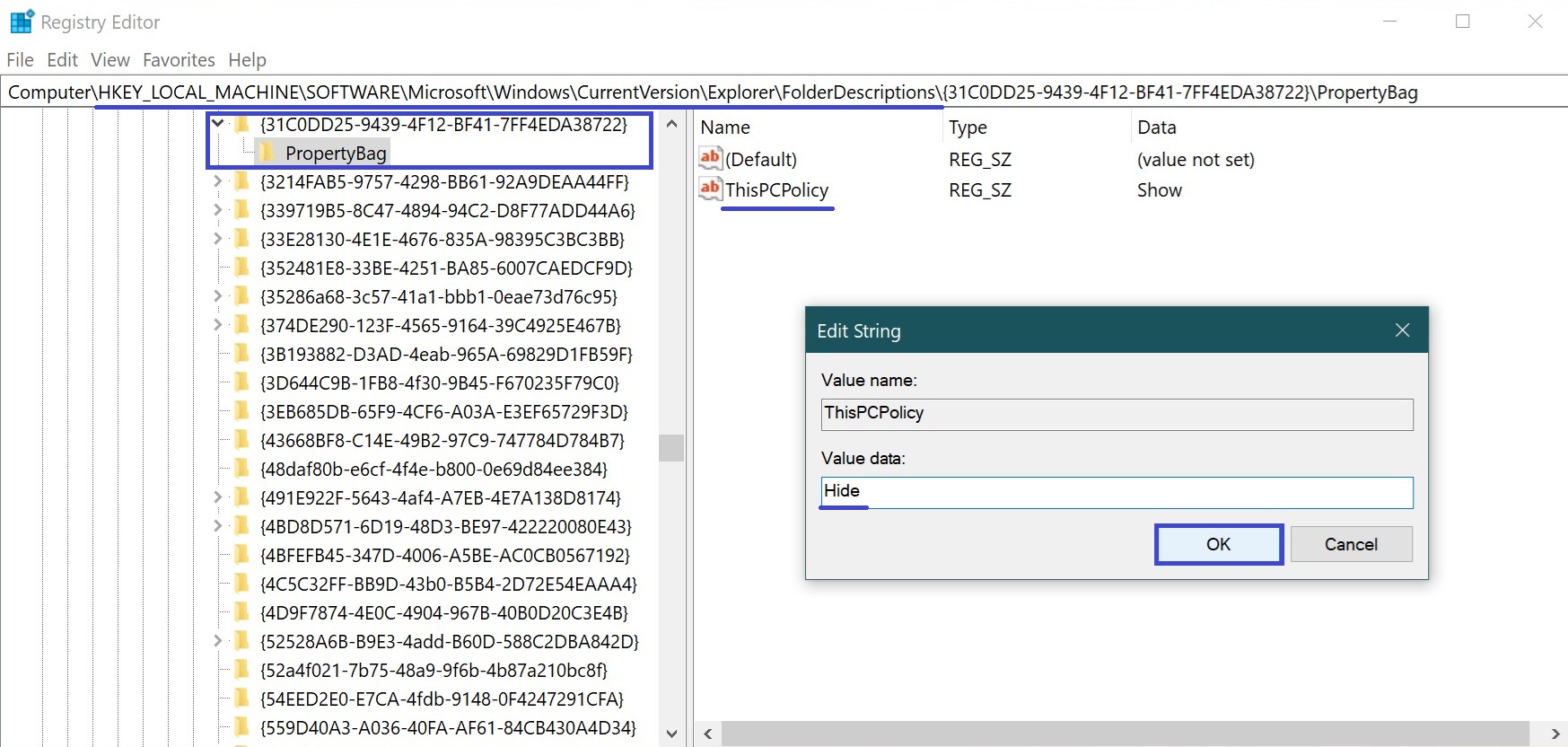
Task: Click the Value data input field
Action: 1117,492
